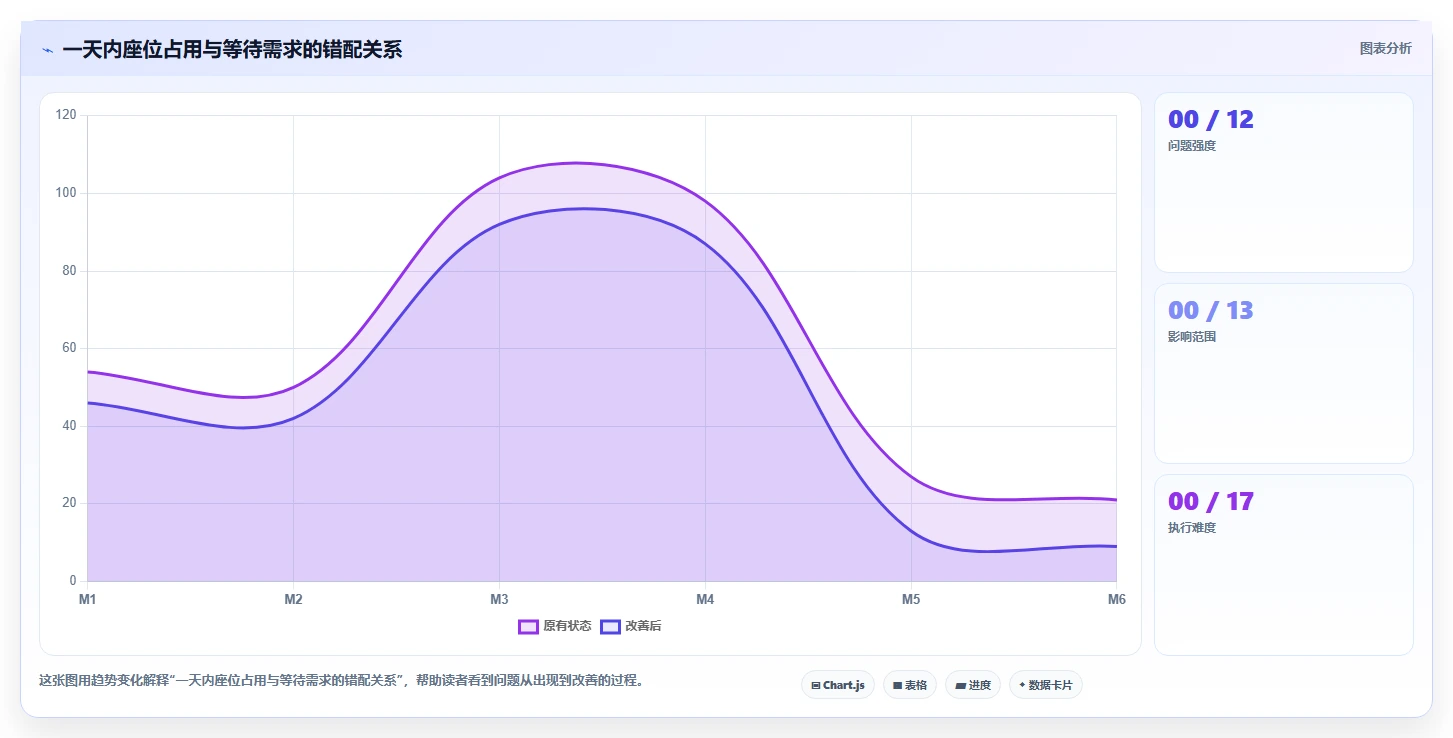Toggle the 原有状态 legend item
The image size is (1453, 738).
tap(555, 626)
